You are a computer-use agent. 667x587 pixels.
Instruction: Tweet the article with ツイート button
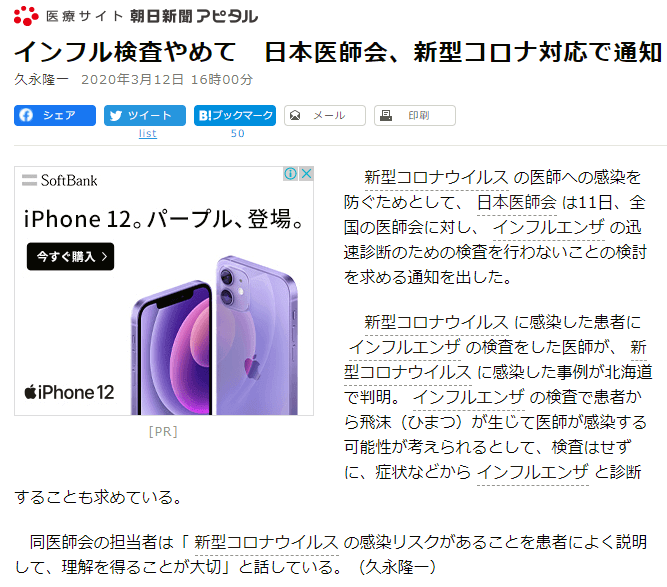click(x=145, y=115)
